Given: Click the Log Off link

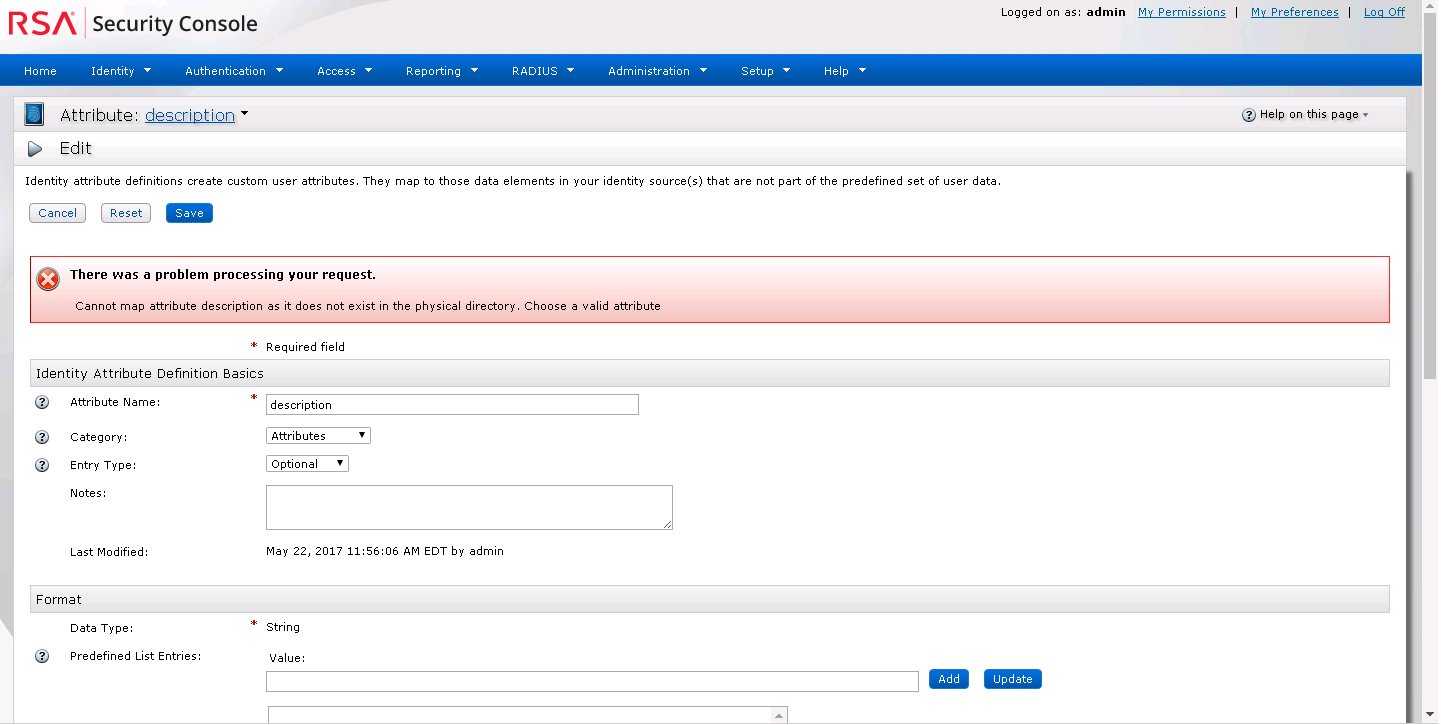Looking at the screenshot, I should click(x=1384, y=12).
